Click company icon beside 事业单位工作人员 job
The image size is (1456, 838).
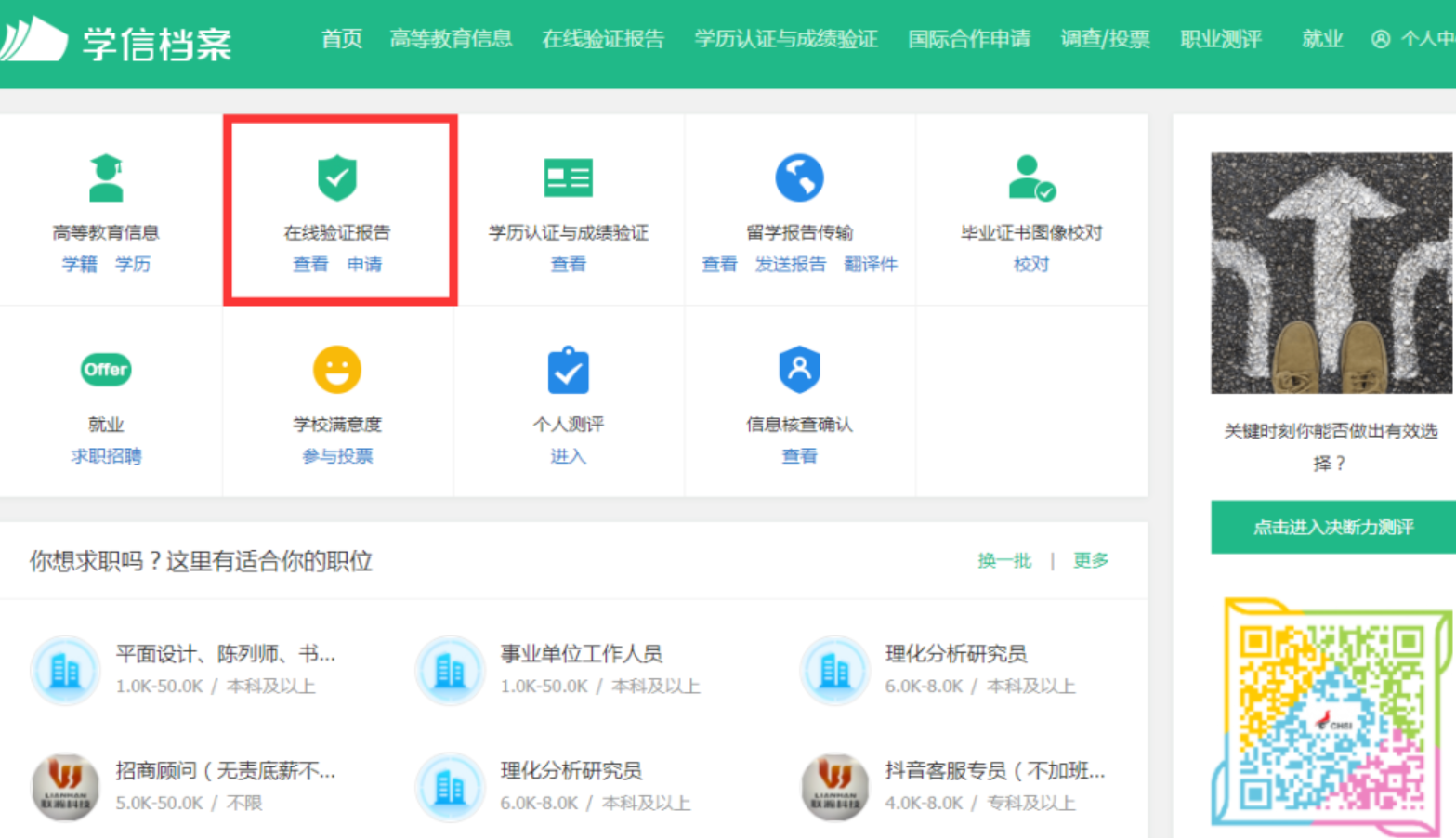click(450, 670)
